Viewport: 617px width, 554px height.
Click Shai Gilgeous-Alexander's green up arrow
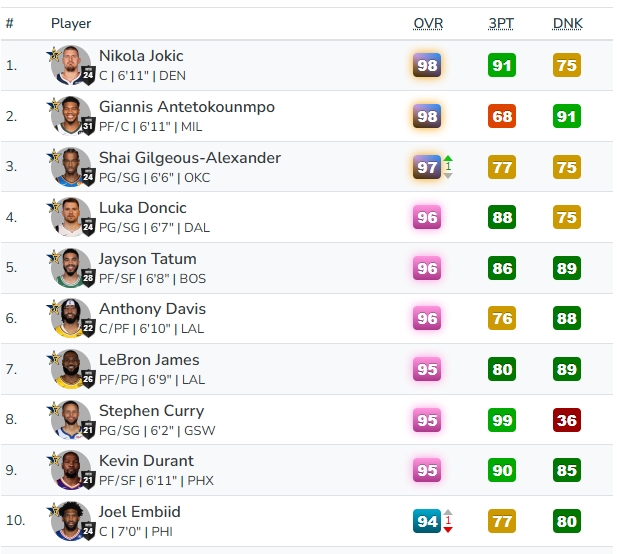pos(448,160)
